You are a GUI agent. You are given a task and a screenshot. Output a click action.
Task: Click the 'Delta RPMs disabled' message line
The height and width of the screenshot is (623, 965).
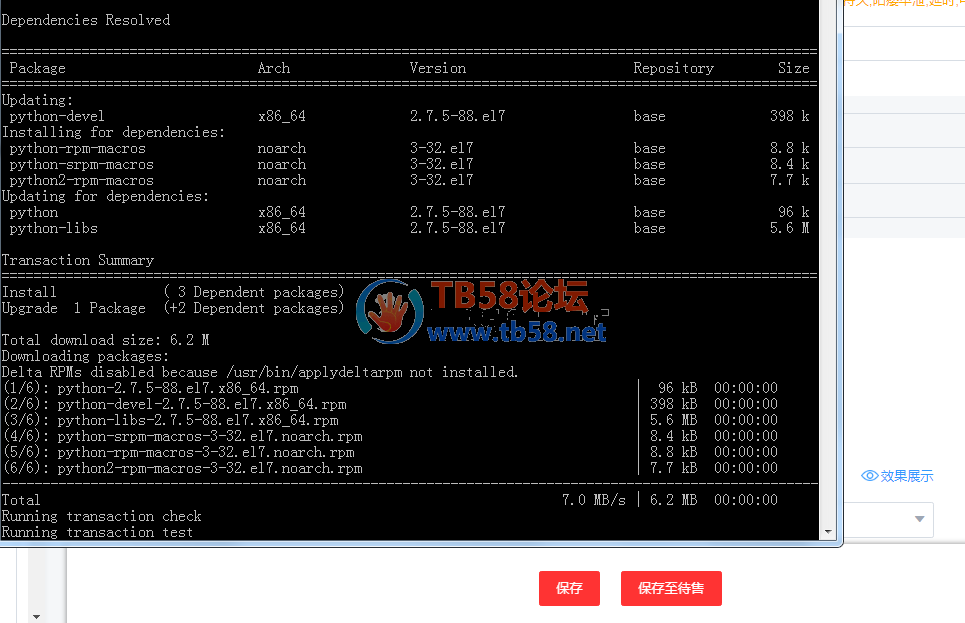[260, 372]
